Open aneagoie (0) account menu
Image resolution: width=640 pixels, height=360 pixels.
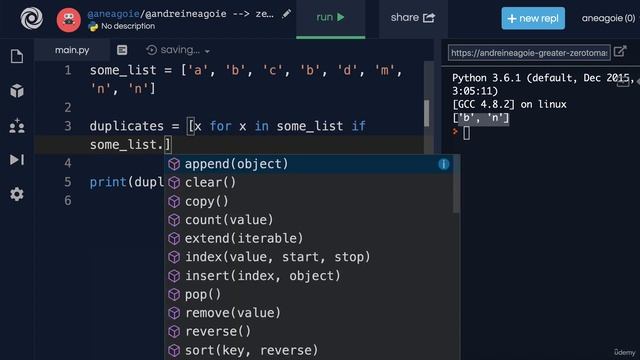608,18
